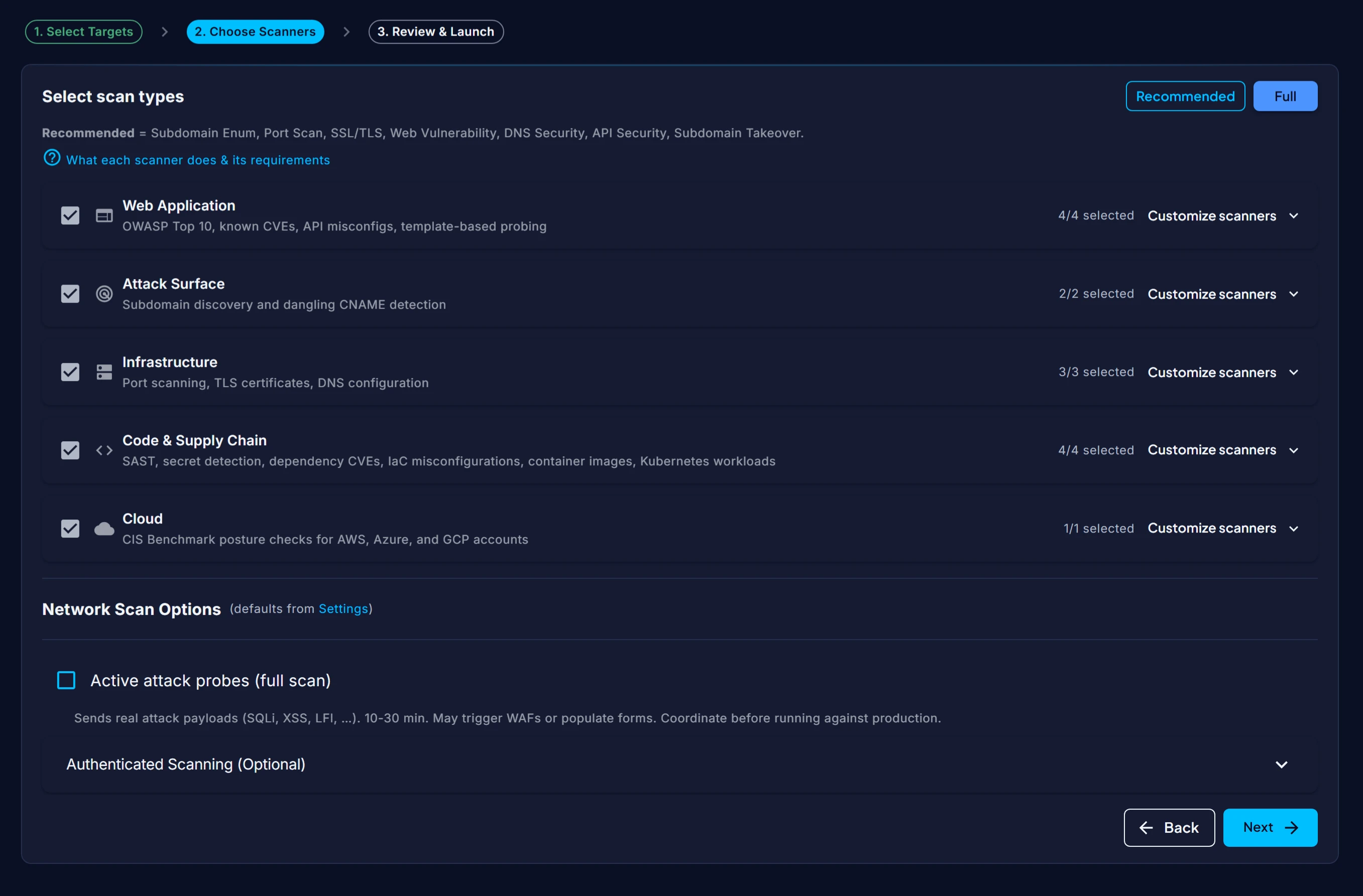Uncheck the Code & Supply Chain checkbox
The height and width of the screenshot is (896, 1363).
70,451
